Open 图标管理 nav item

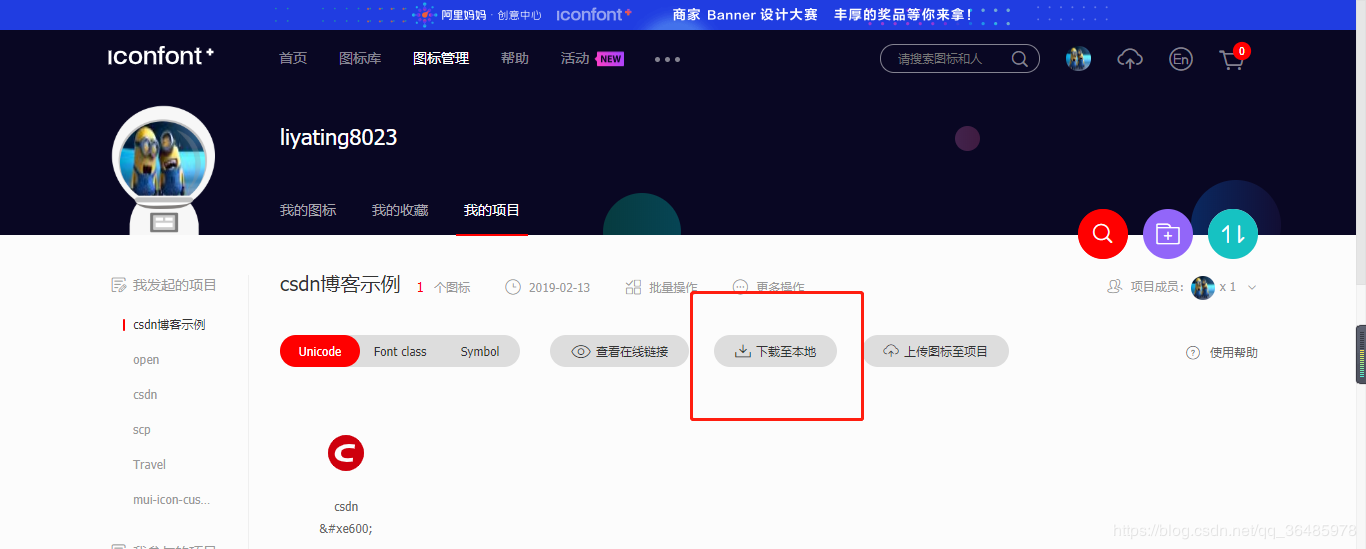tap(441, 58)
